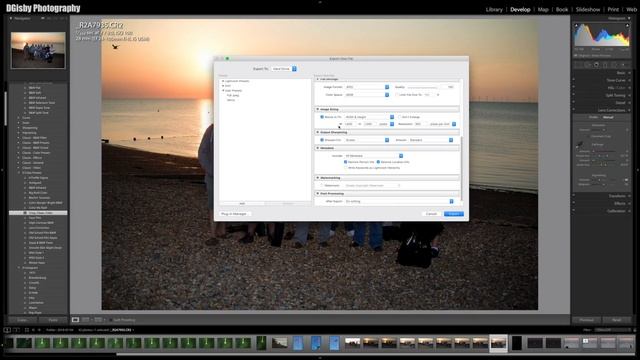Toggle the Detail panel on/off switch
This screenshot has height=360, width=640.
point(573,102)
